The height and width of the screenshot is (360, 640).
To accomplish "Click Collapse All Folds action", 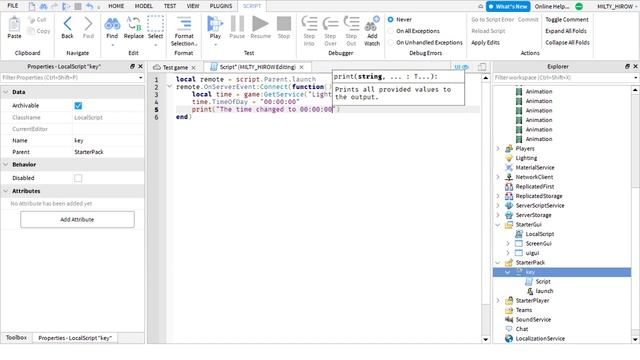I will pos(567,42).
